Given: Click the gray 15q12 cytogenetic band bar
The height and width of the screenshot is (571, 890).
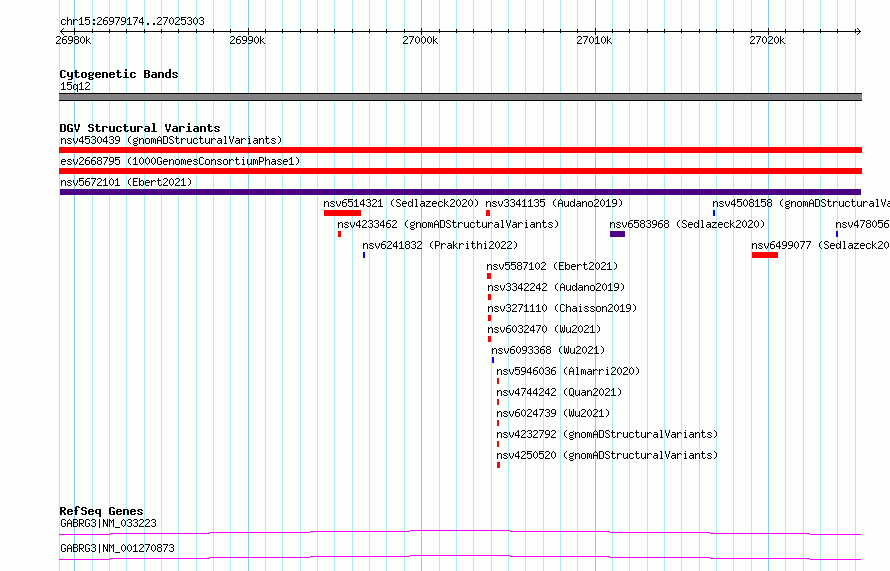Looking at the screenshot, I should pyautogui.click(x=460, y=97).
